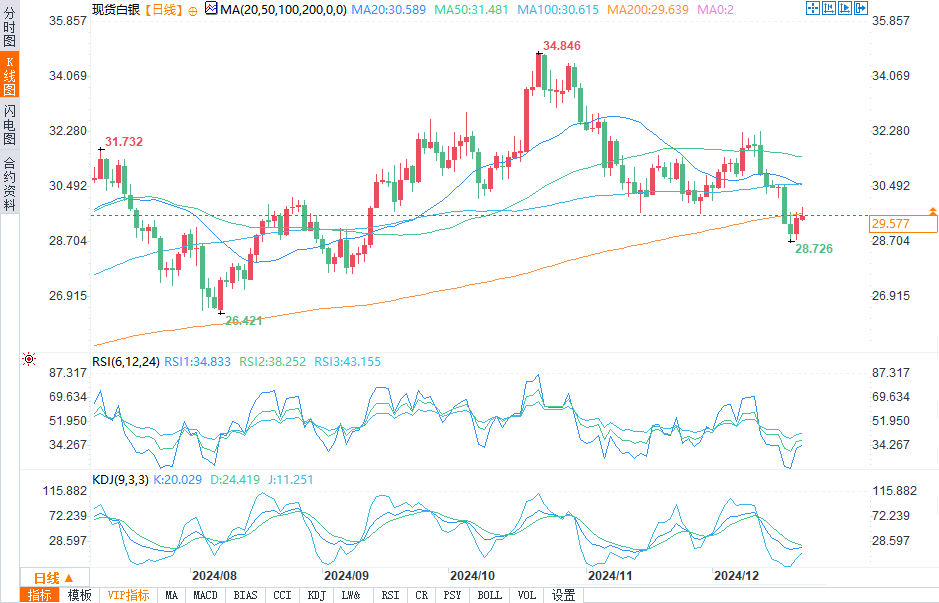Click the MA50:31.481 value
The height and width of the screenshot is (603, 939).
[x=471, y=10]
